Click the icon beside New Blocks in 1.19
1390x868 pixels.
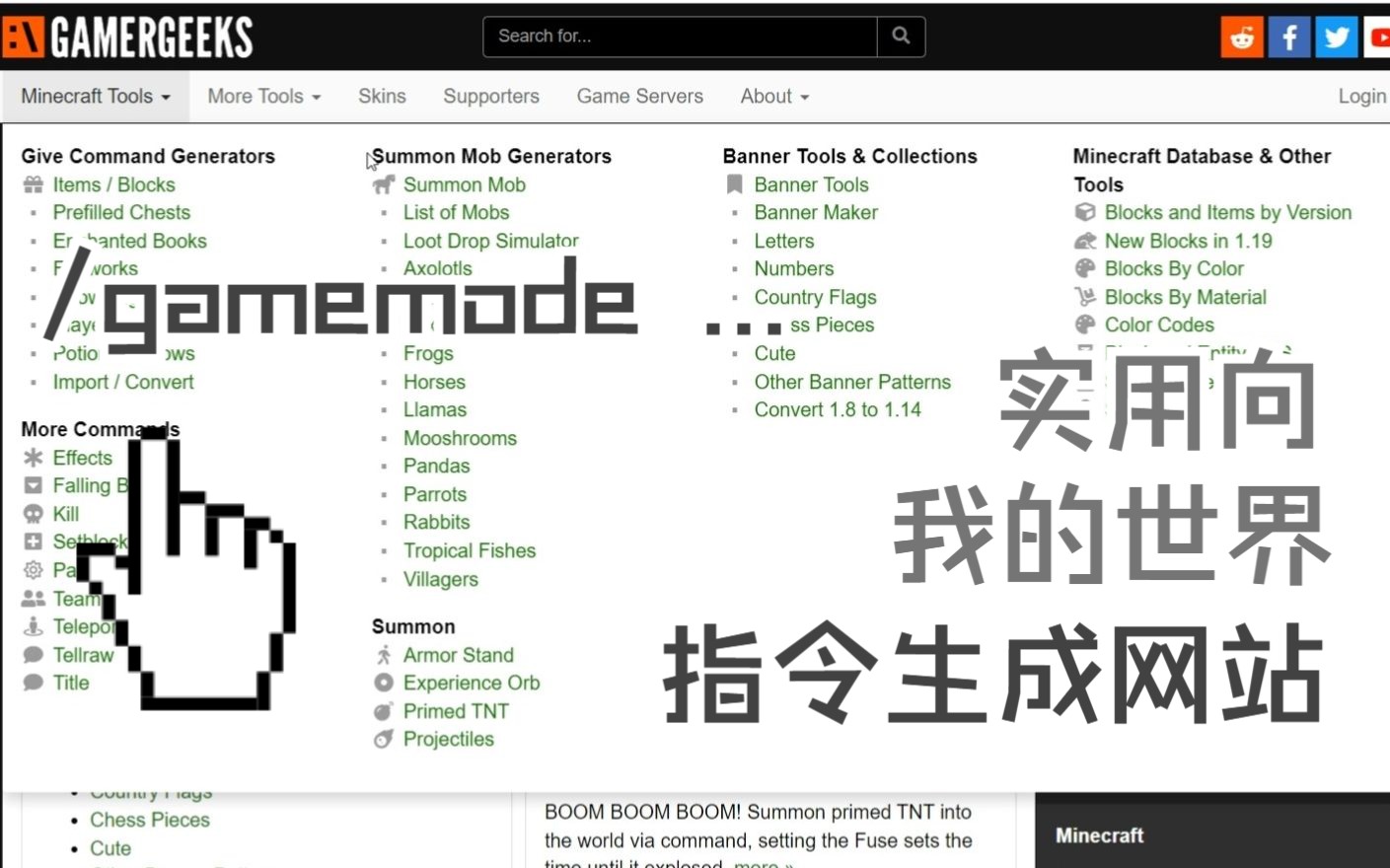click(1085, 241)
